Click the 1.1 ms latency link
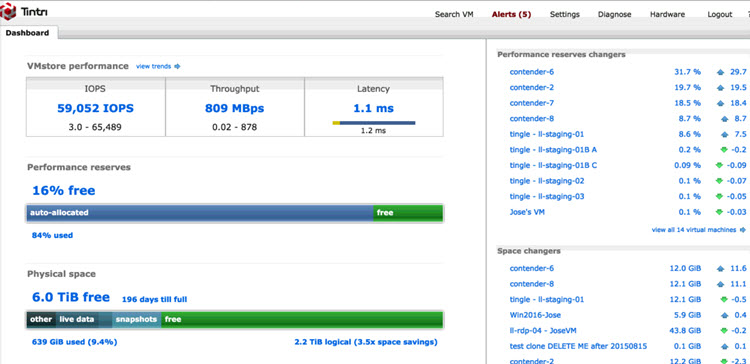Viewport: 750px width, 364px height. point(374,109)
